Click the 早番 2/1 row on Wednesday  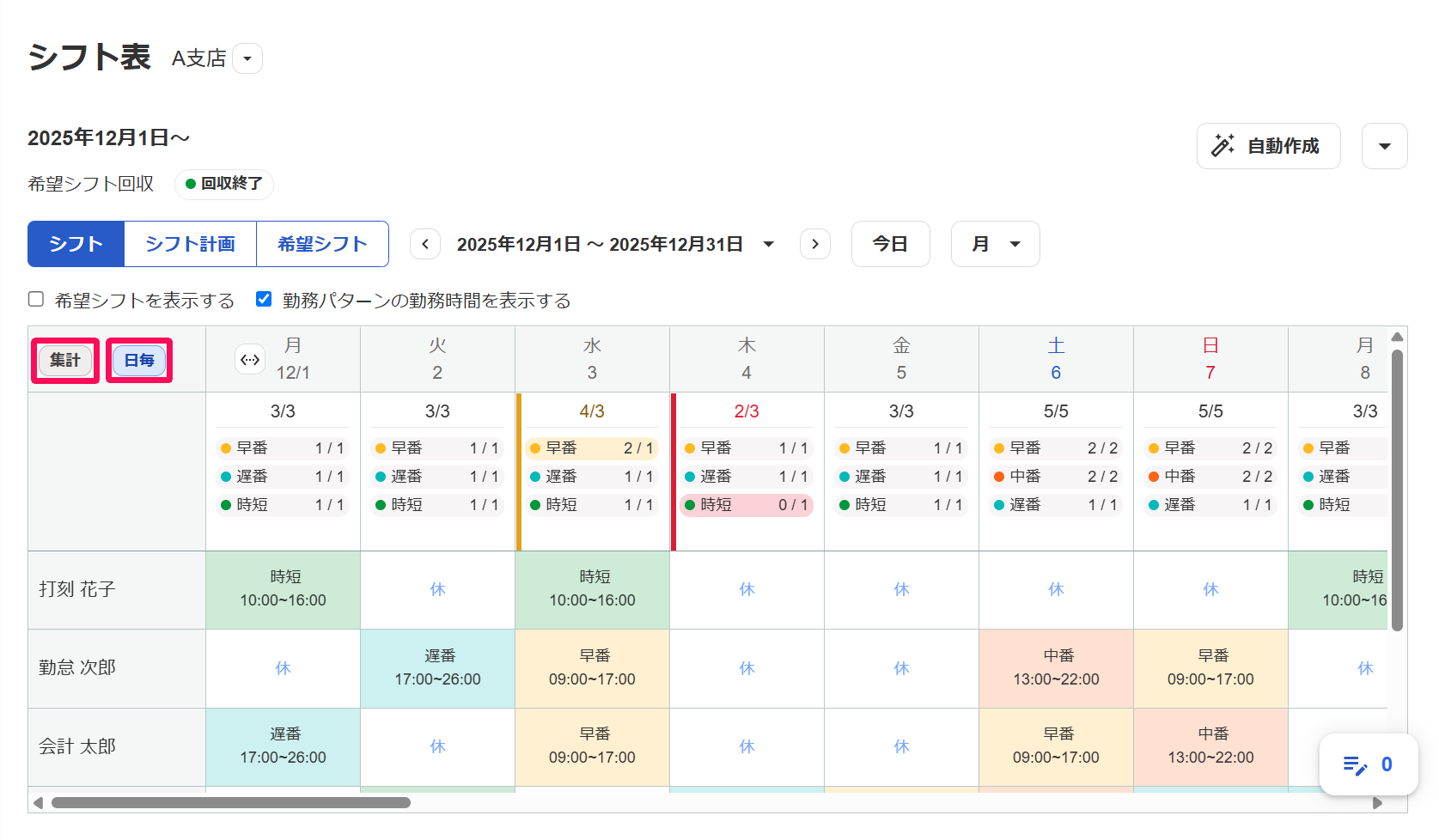click(x=592, y=448)
